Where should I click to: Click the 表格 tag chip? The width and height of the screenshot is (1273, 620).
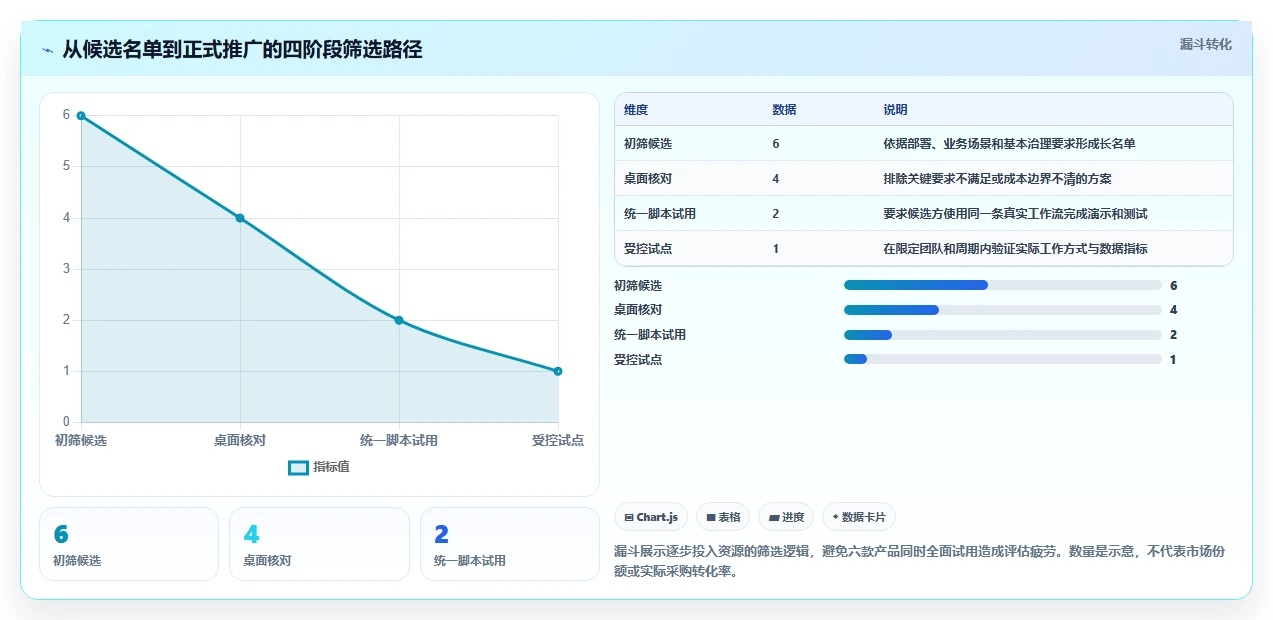tap(723, 517)
